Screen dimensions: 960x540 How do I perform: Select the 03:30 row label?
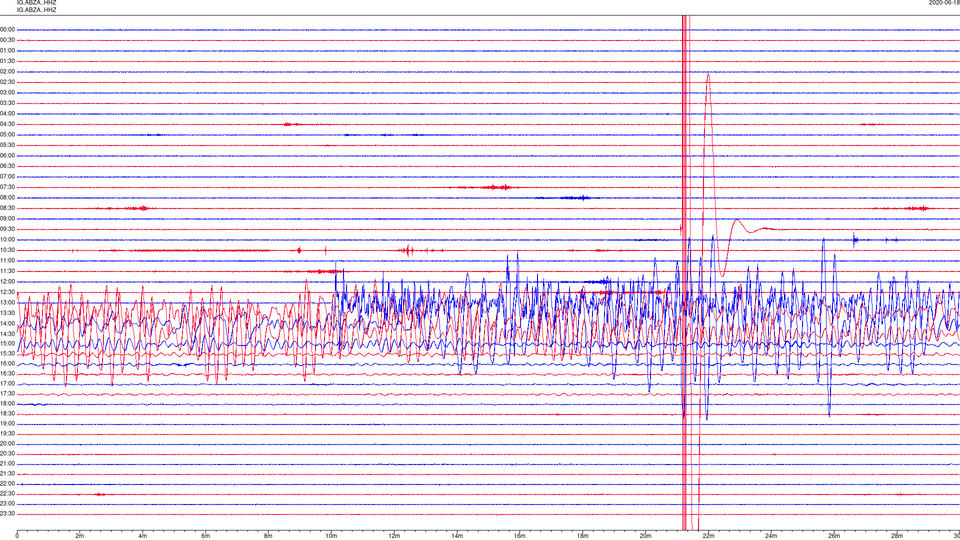coord(7,103)
